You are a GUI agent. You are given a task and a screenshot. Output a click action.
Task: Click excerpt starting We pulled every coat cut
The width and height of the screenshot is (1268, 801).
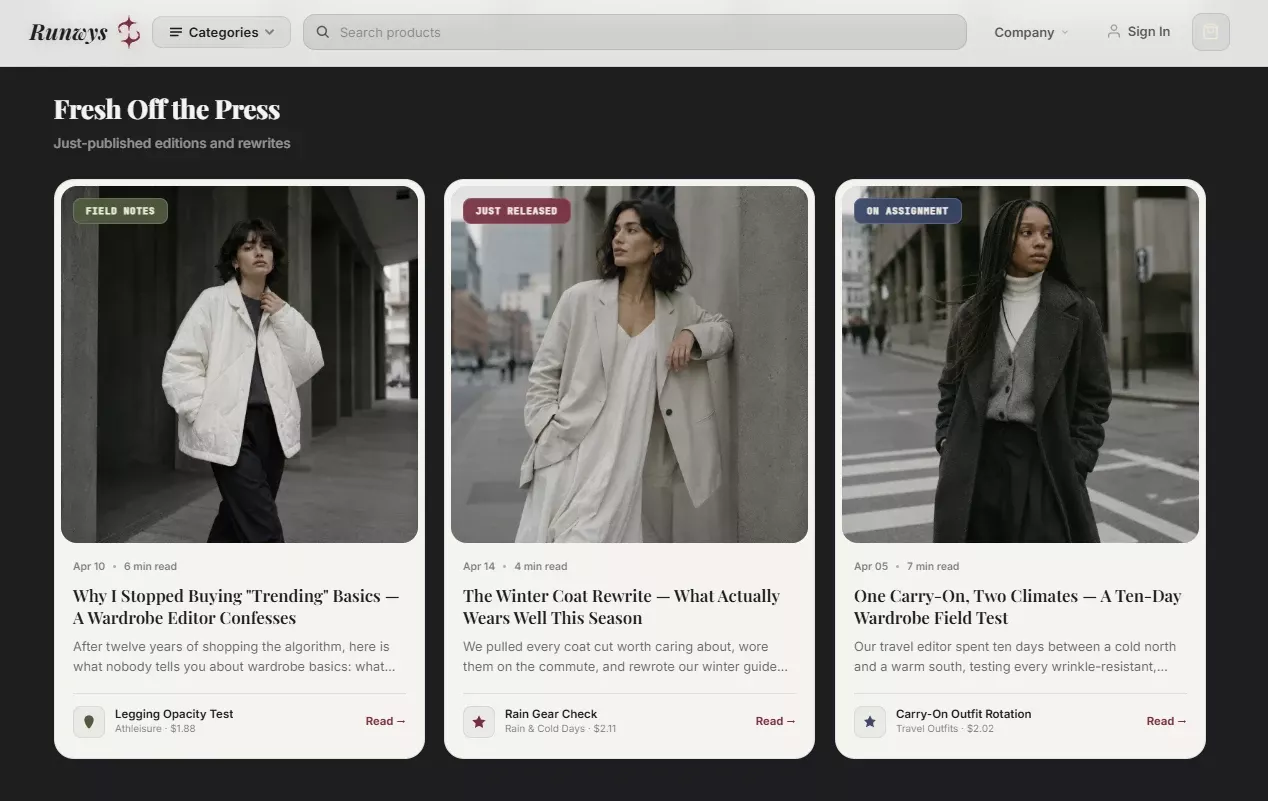coord(625,657)
